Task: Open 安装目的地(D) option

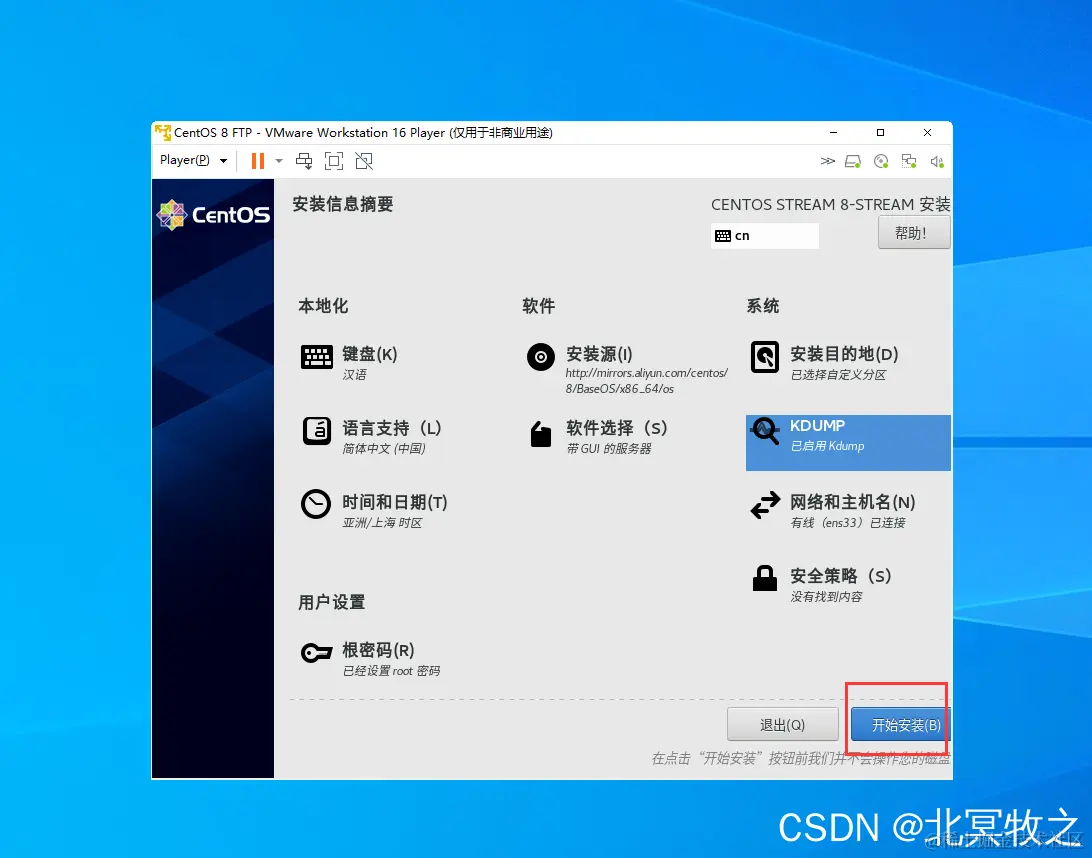Action: pyautogui.click(x=844, y=354)
